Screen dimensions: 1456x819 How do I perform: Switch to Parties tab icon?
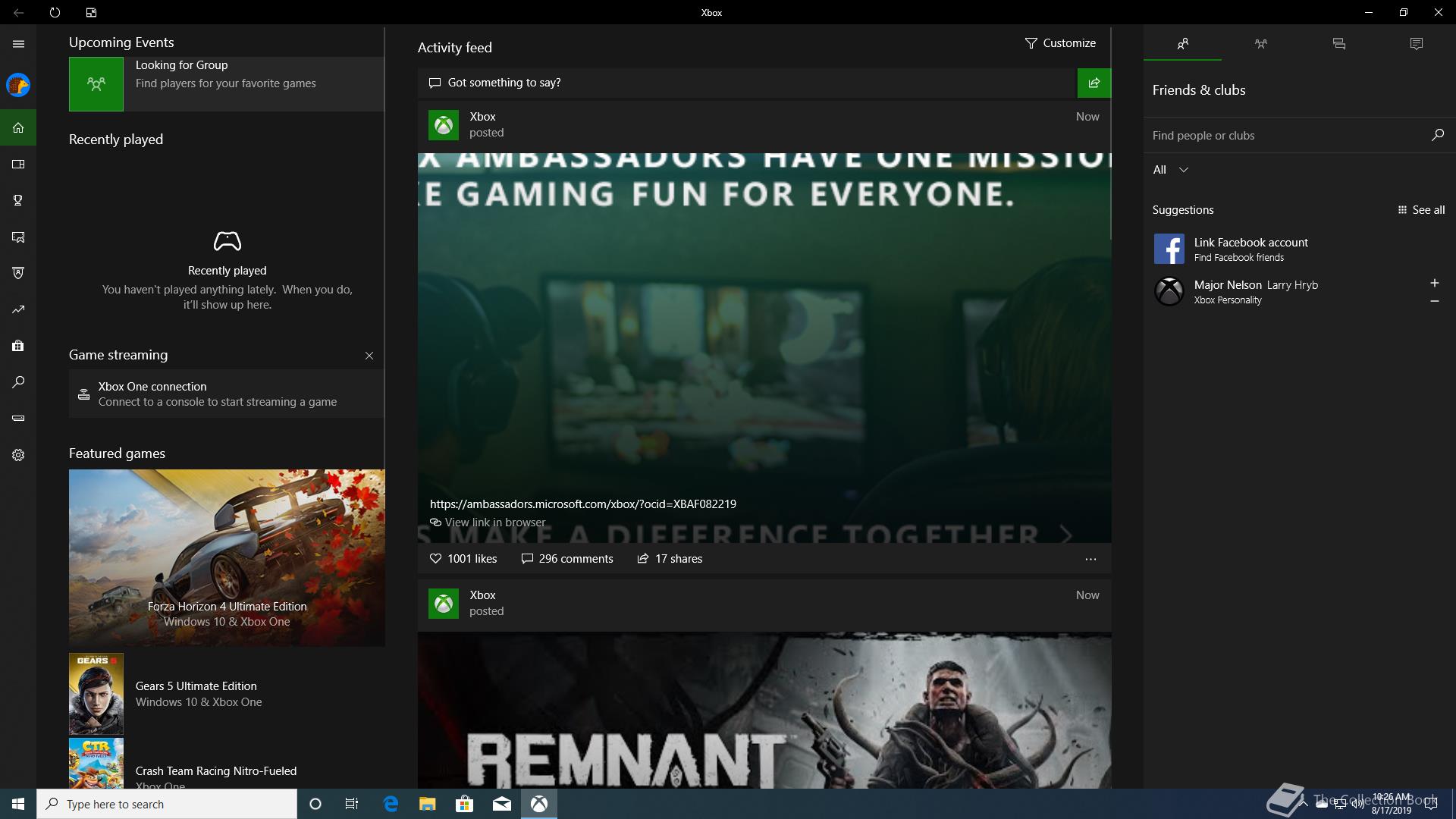[x=1260, y=44]
